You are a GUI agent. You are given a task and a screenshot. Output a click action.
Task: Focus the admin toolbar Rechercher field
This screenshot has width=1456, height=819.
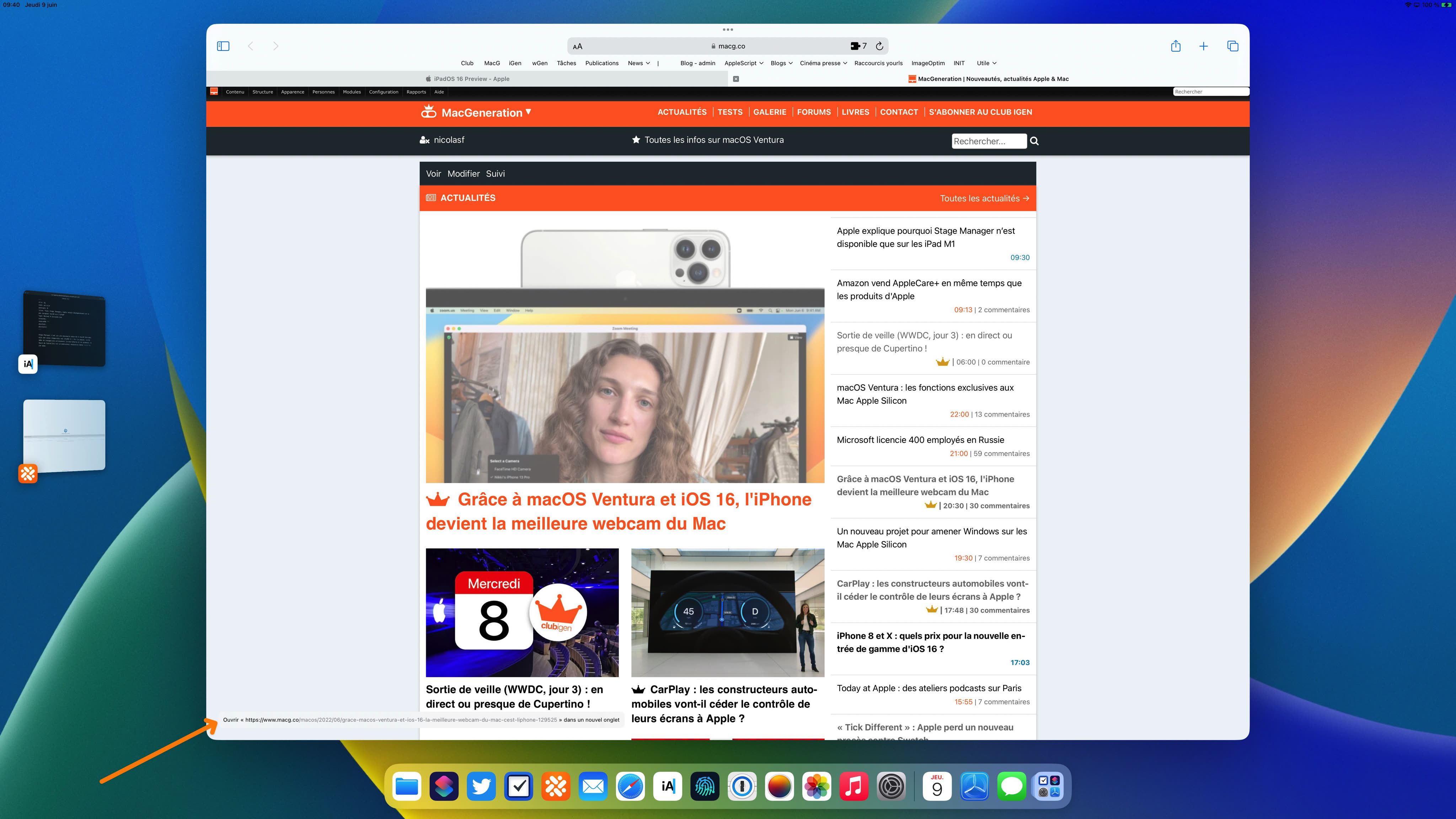tap(1211, 92)
